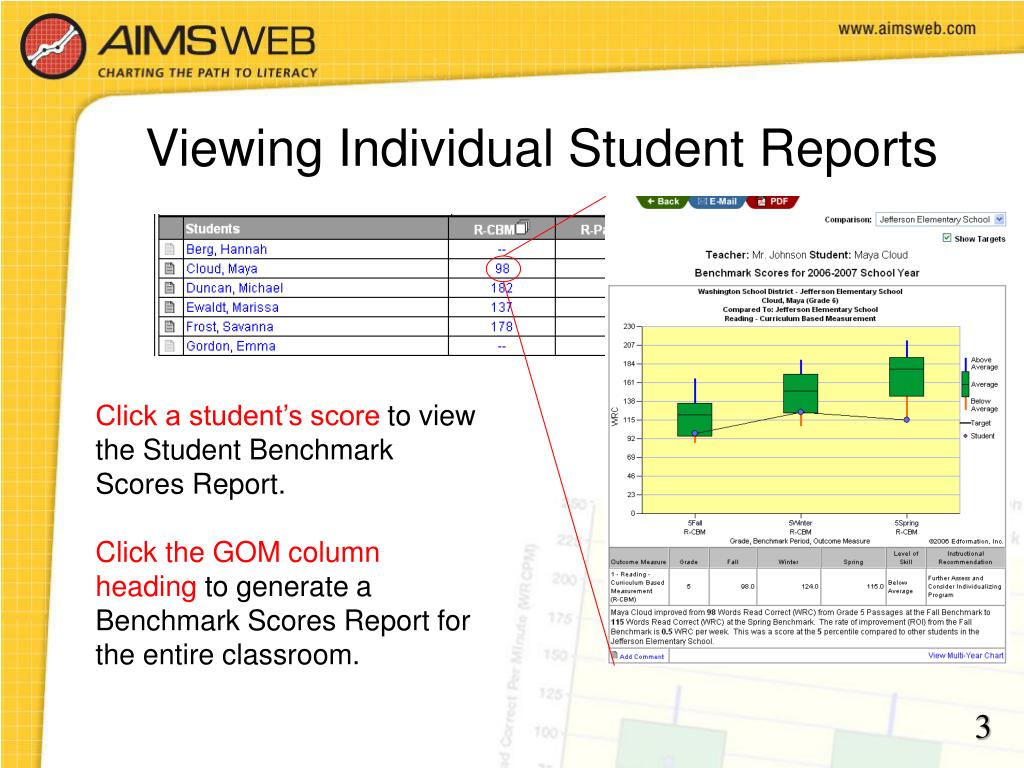Click the Student legend marker
The width and height of the screenshot is (1024, 768).
coord(965,436)
